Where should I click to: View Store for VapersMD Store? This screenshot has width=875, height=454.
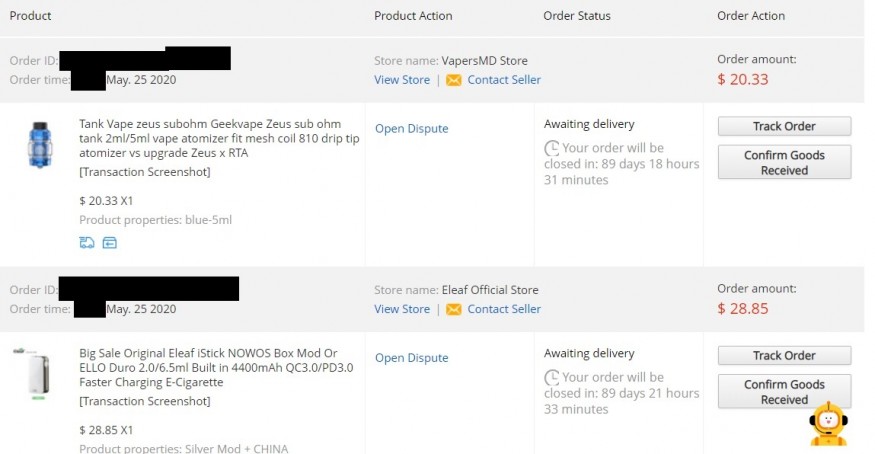pos(402,80)
